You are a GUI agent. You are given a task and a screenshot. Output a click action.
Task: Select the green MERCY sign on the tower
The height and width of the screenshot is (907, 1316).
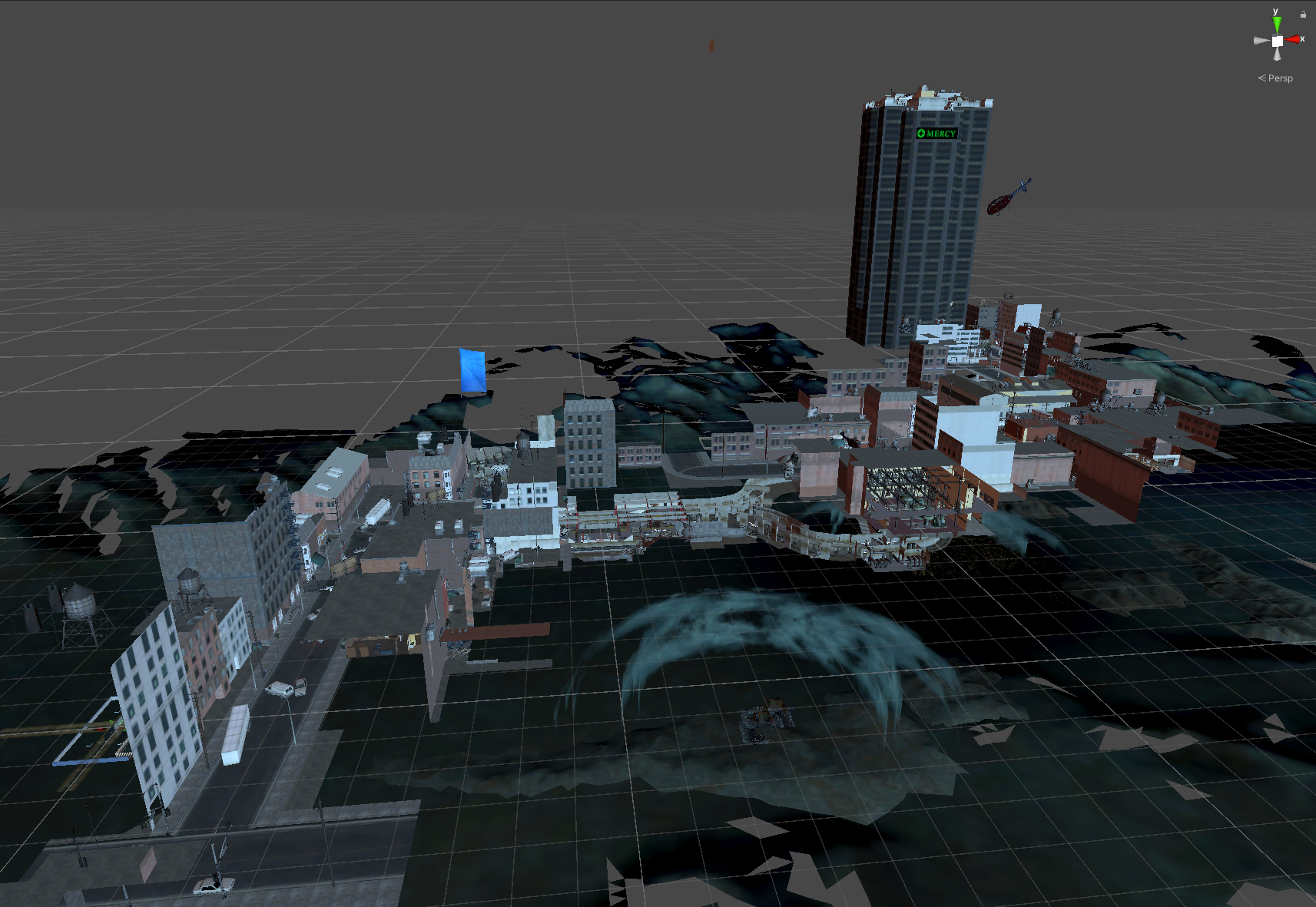click(x=936, y=134)
